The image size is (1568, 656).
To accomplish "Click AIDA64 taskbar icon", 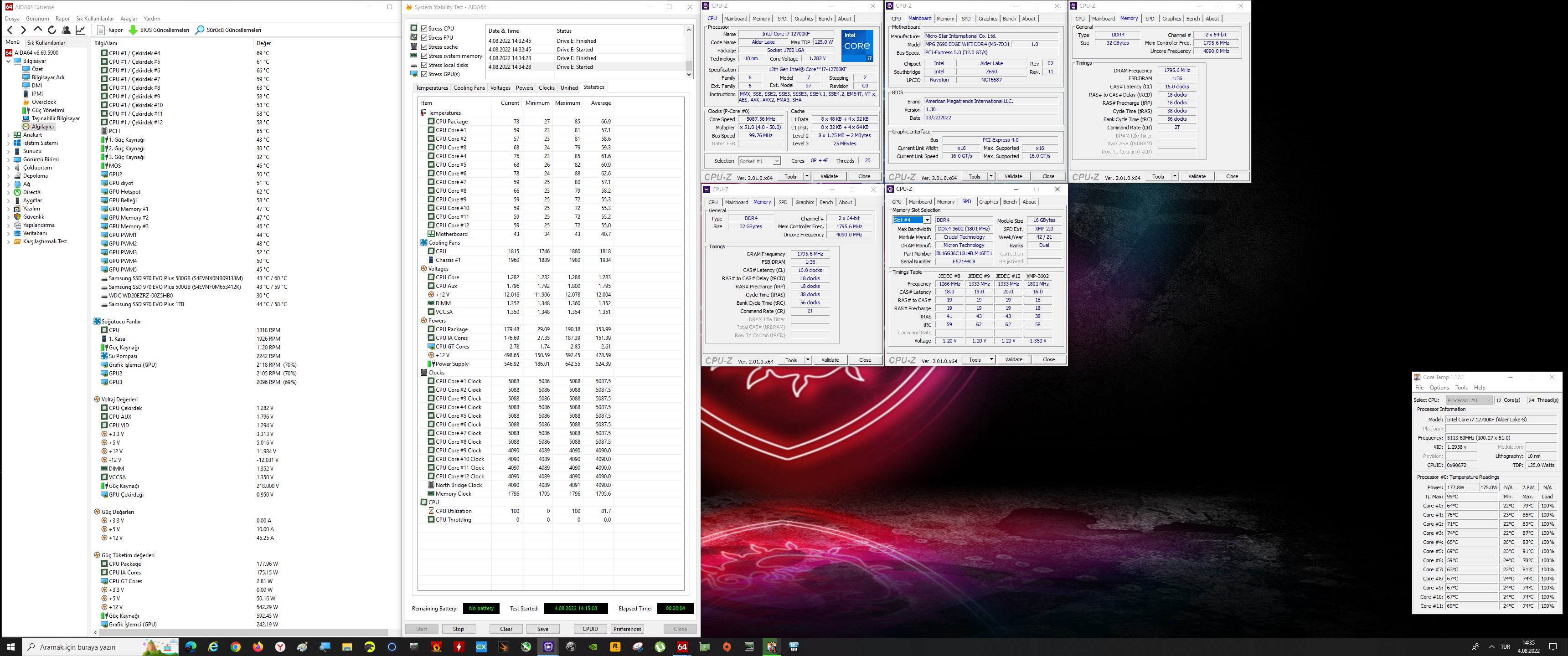I will point(682,647).
